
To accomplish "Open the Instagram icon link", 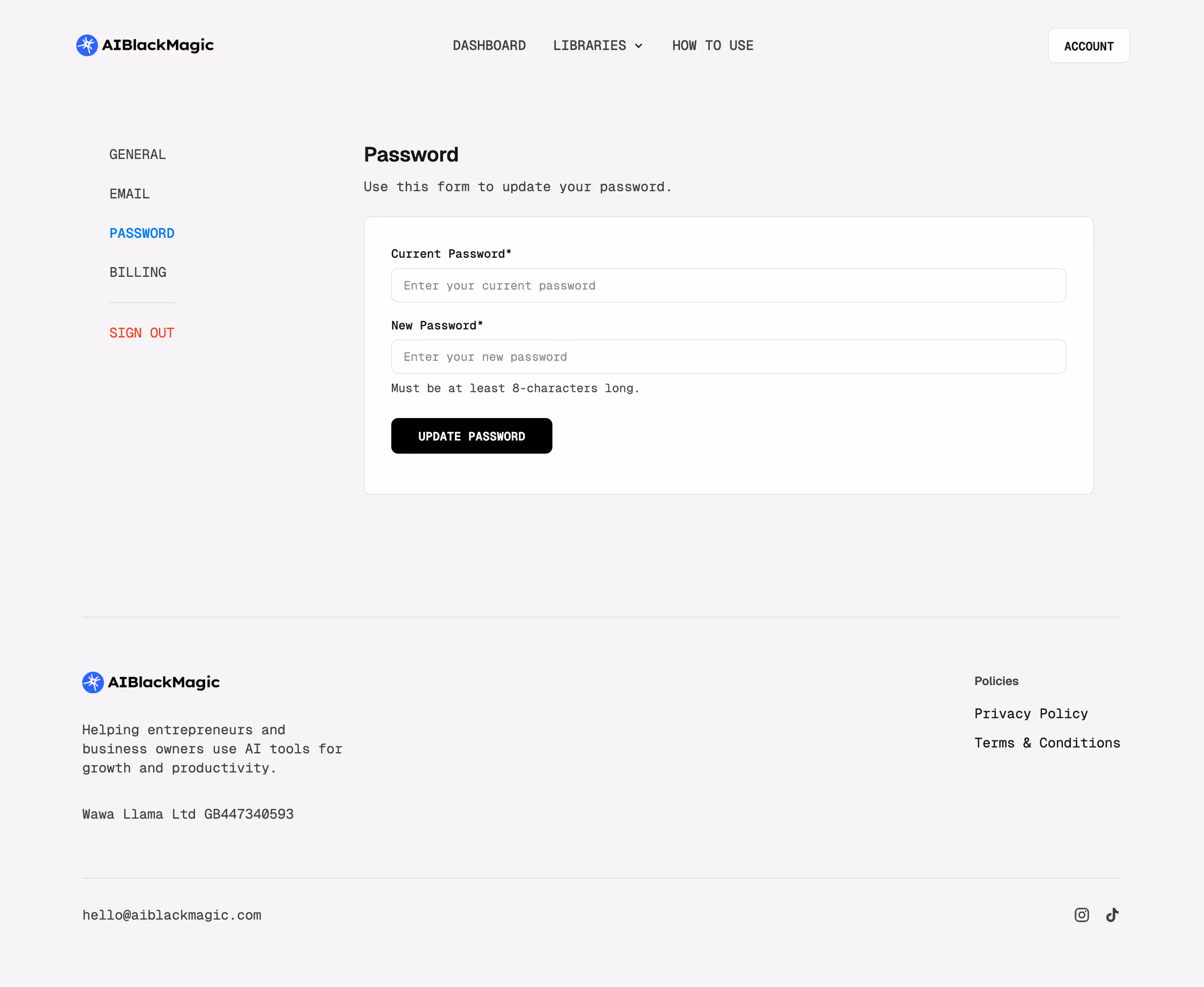I will (x=1081, y=915).
